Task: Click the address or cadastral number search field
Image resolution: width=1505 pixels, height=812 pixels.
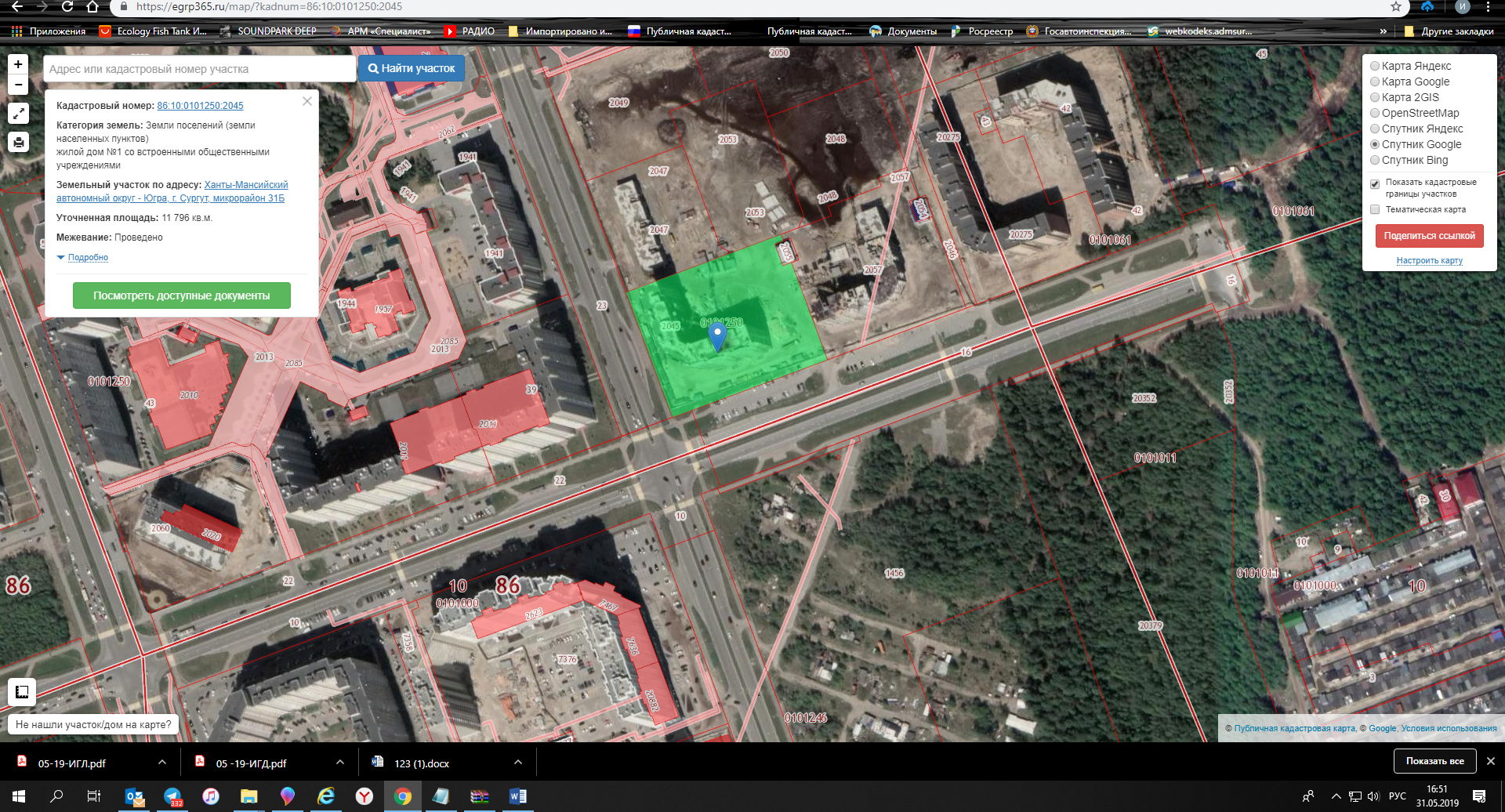Action: coord(199,69)
